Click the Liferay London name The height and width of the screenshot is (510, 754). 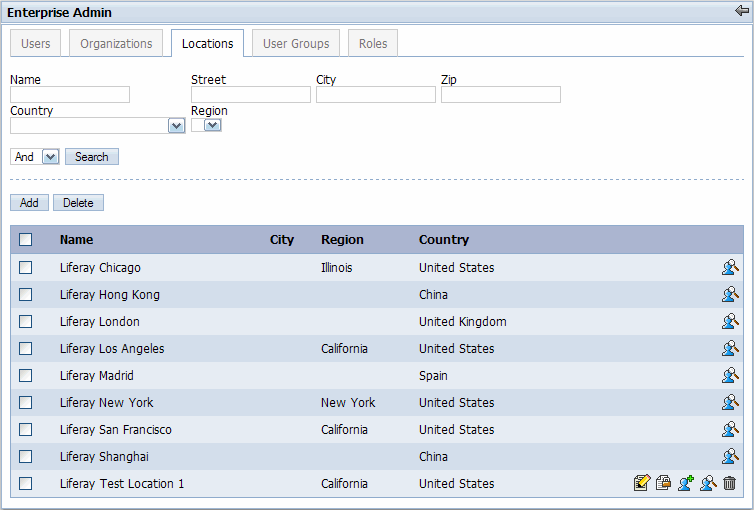(100, 321)
